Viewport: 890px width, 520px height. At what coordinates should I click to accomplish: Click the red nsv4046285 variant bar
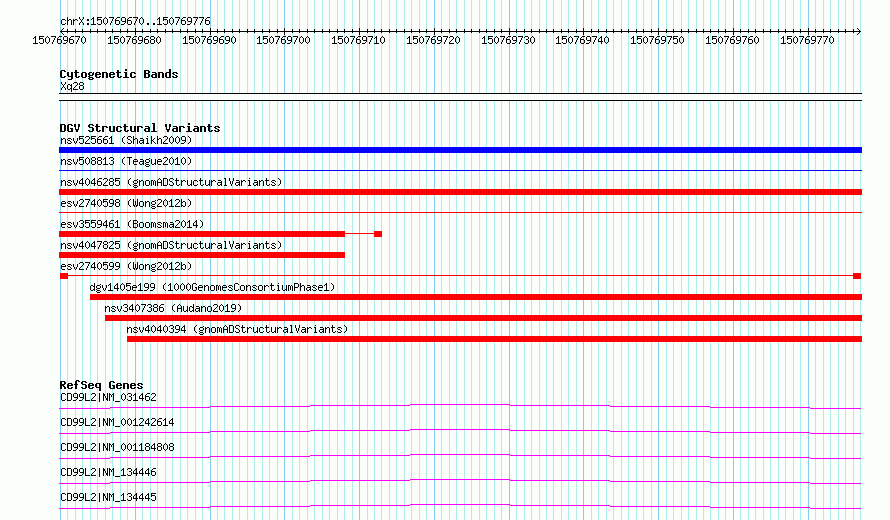(x=460, y=192)
